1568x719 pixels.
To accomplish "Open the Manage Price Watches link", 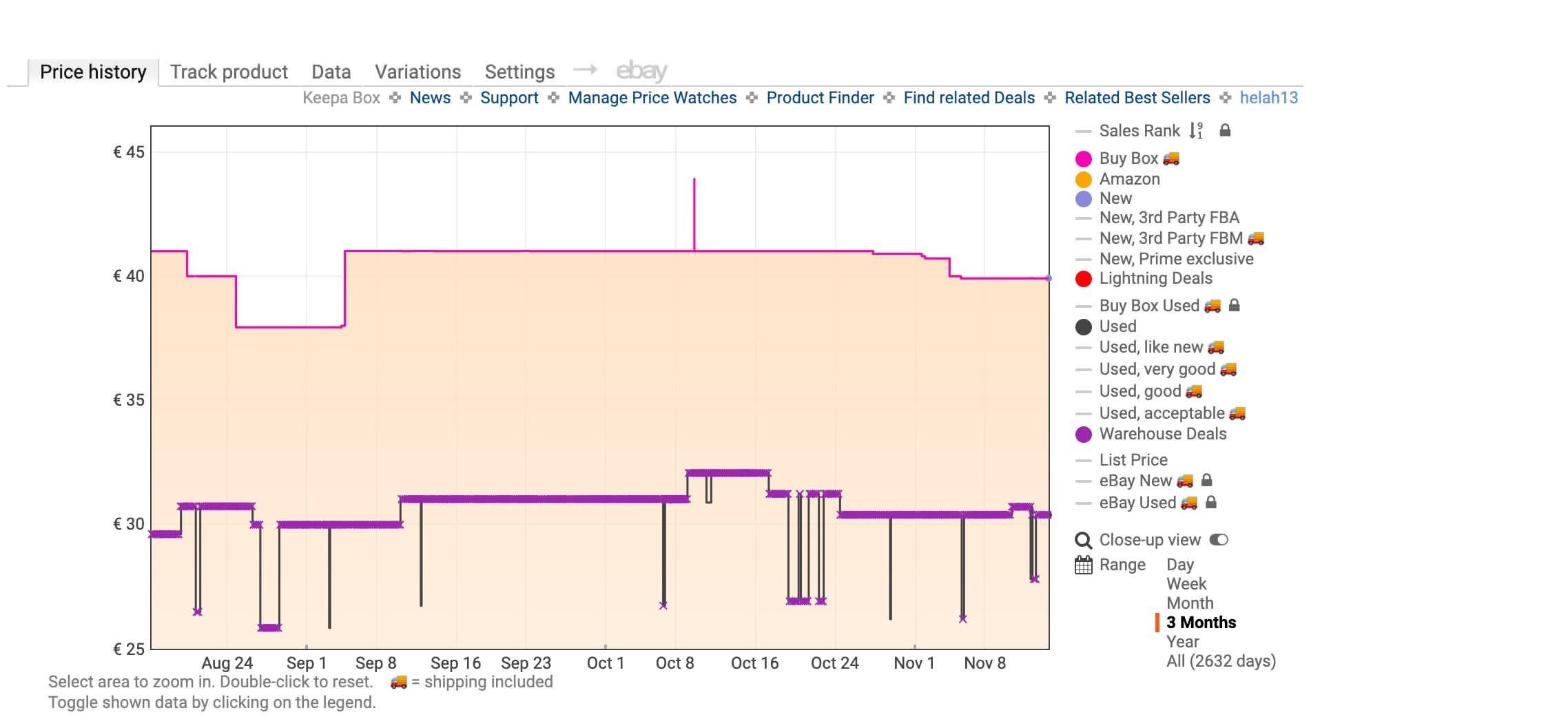I will pyautogui.click(x=652, y=98).
